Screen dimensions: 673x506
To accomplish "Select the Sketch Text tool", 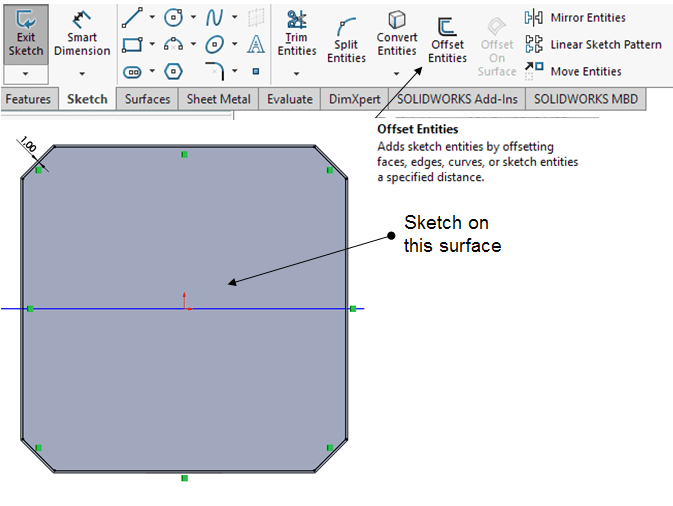I will pyautogui.click(x=256, y=44).
